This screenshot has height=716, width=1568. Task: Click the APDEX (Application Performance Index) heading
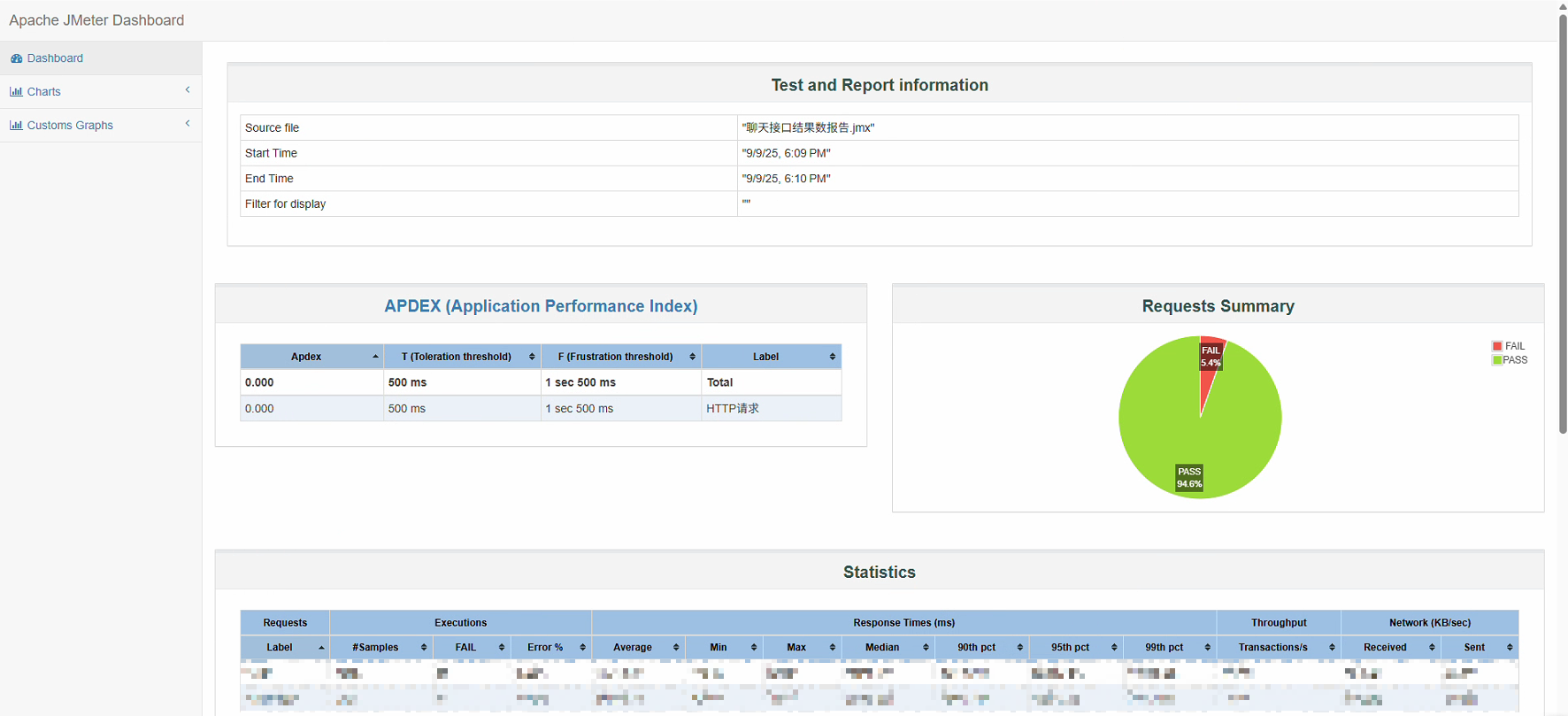tap(541, 306)
